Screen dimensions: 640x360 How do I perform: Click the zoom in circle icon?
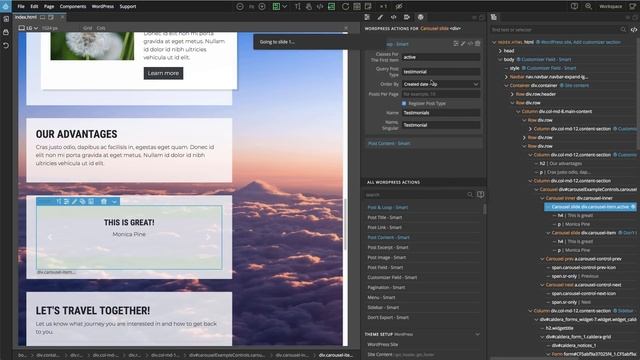point(262,7)
